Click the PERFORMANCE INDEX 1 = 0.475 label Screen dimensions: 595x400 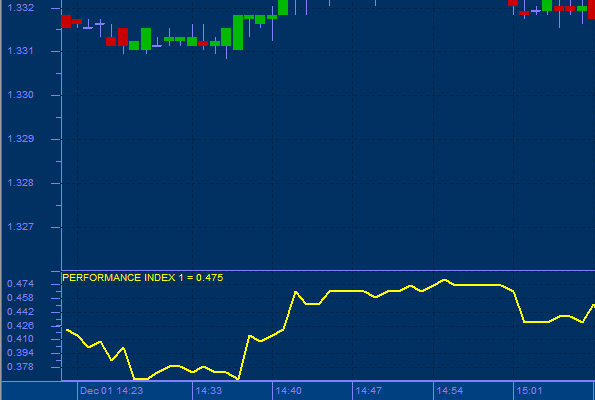pyautogui.click(x=143, y=278)
